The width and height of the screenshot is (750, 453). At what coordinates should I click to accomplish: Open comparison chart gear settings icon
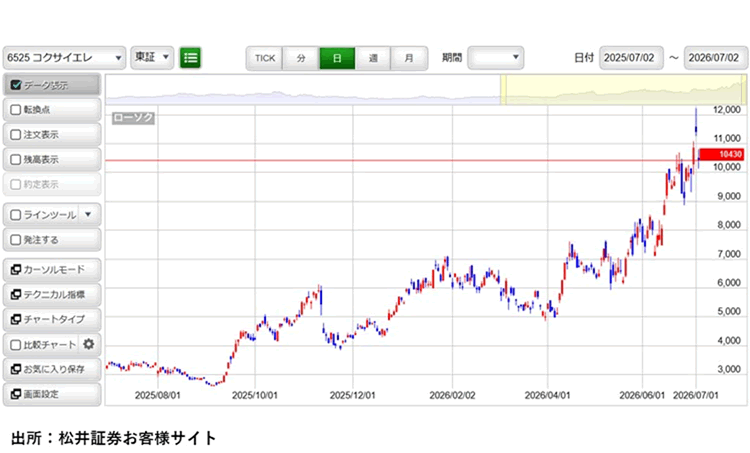click(x=88, y=344)
